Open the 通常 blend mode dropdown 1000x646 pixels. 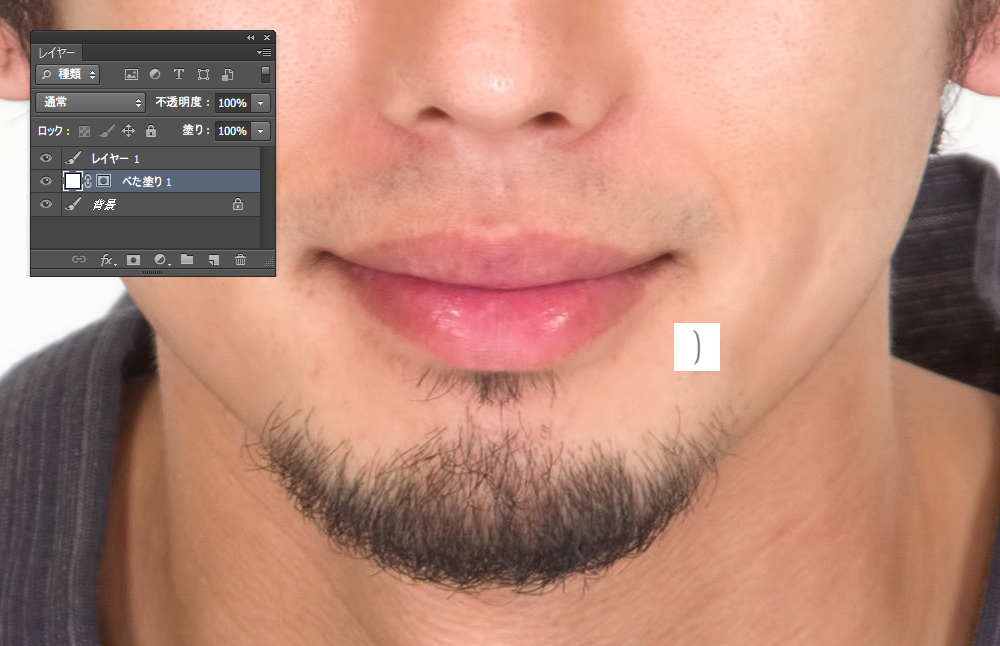(91, 102)
